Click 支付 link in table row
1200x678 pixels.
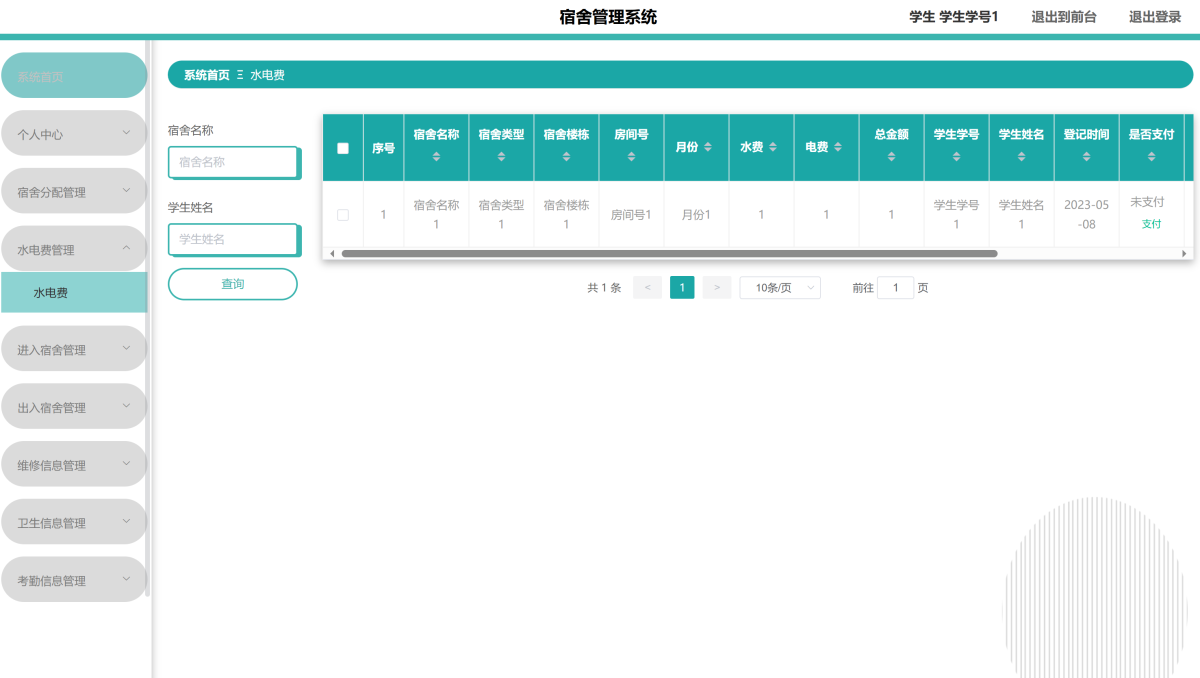coord(1151,224)
